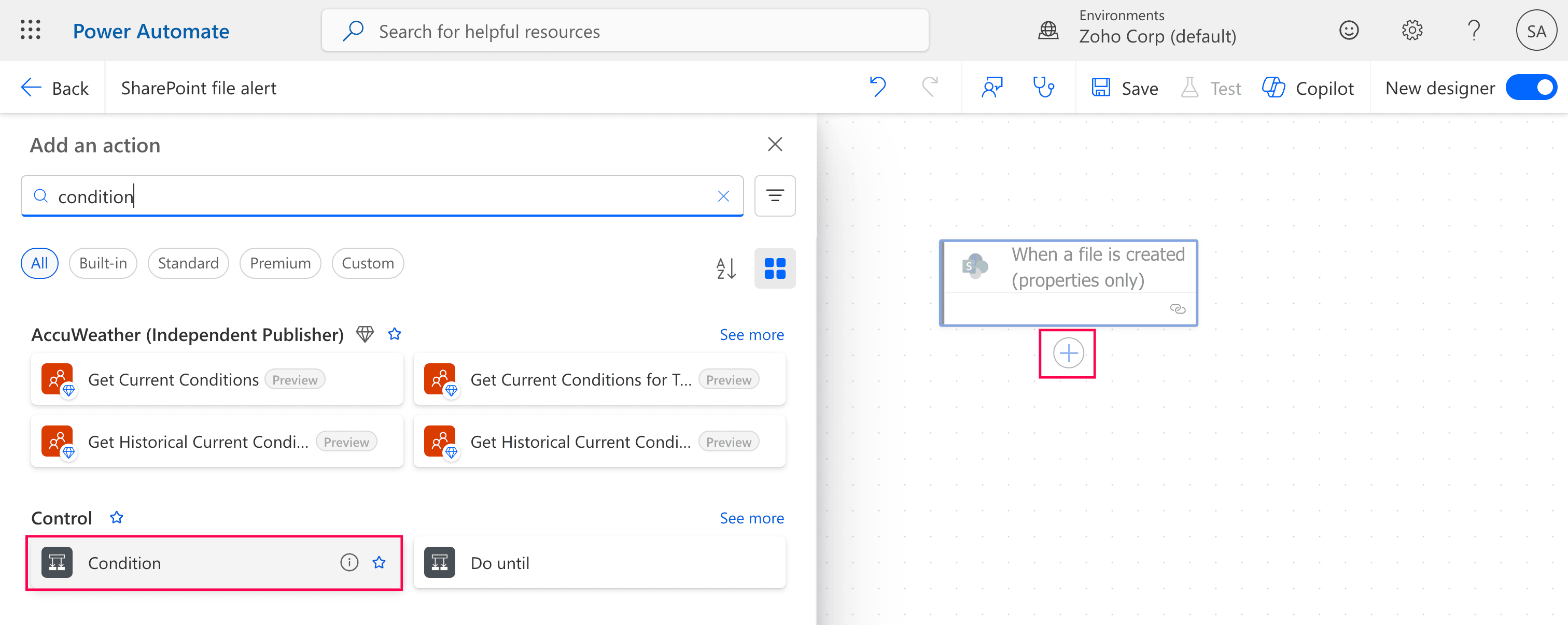Share the flow with collaborators
Screen dimensions: 1568x625
pyautogui.click(x=991, y=87)
